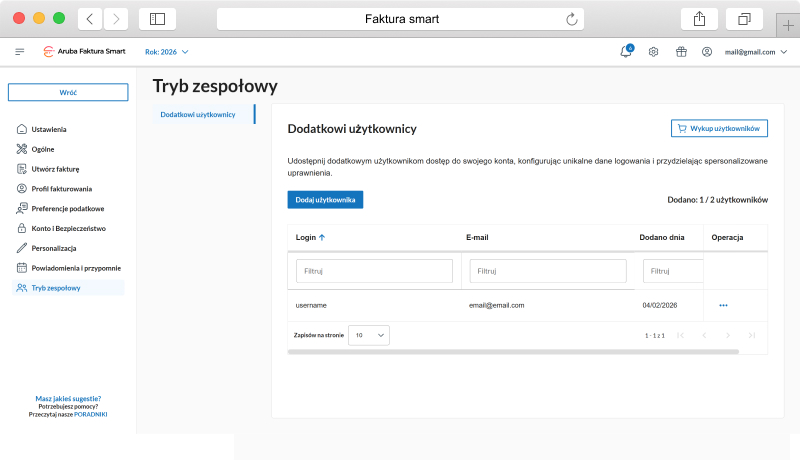Screen dimensions: 800x465
Task: Open the records per page dropdown
Action: (369, 336)
